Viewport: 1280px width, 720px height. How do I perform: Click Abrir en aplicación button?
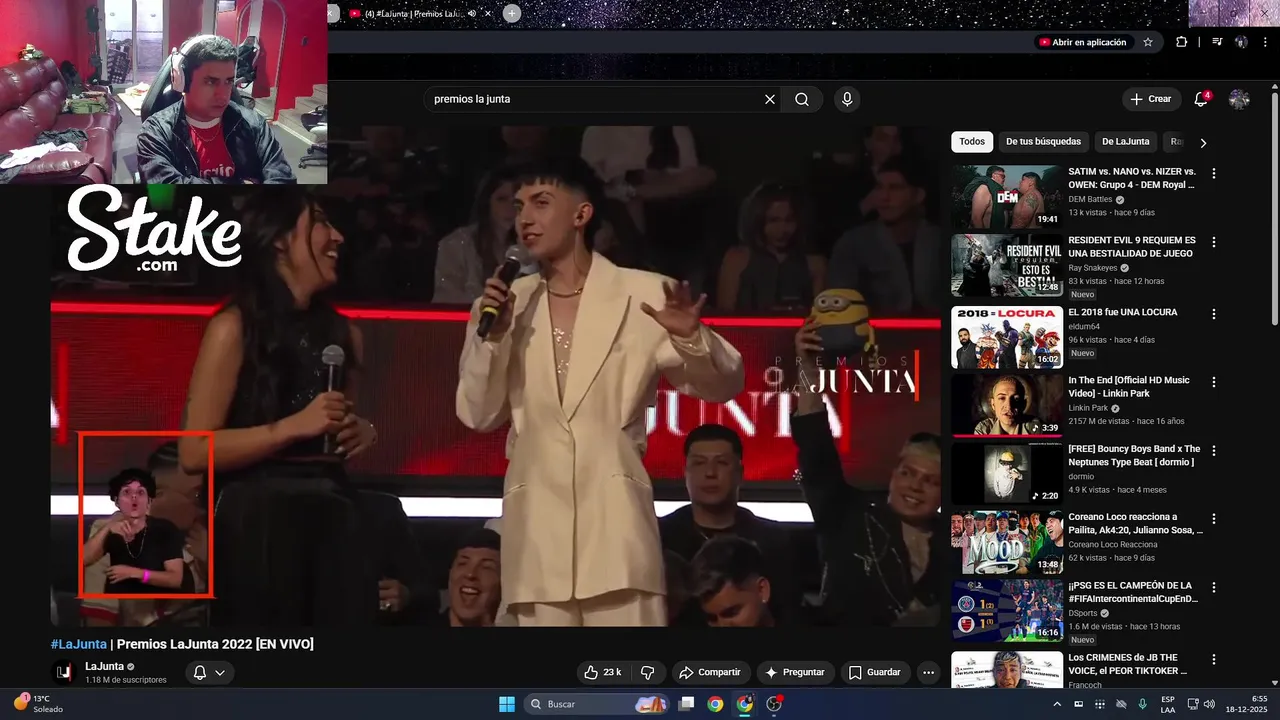[x=1082, y=42]
